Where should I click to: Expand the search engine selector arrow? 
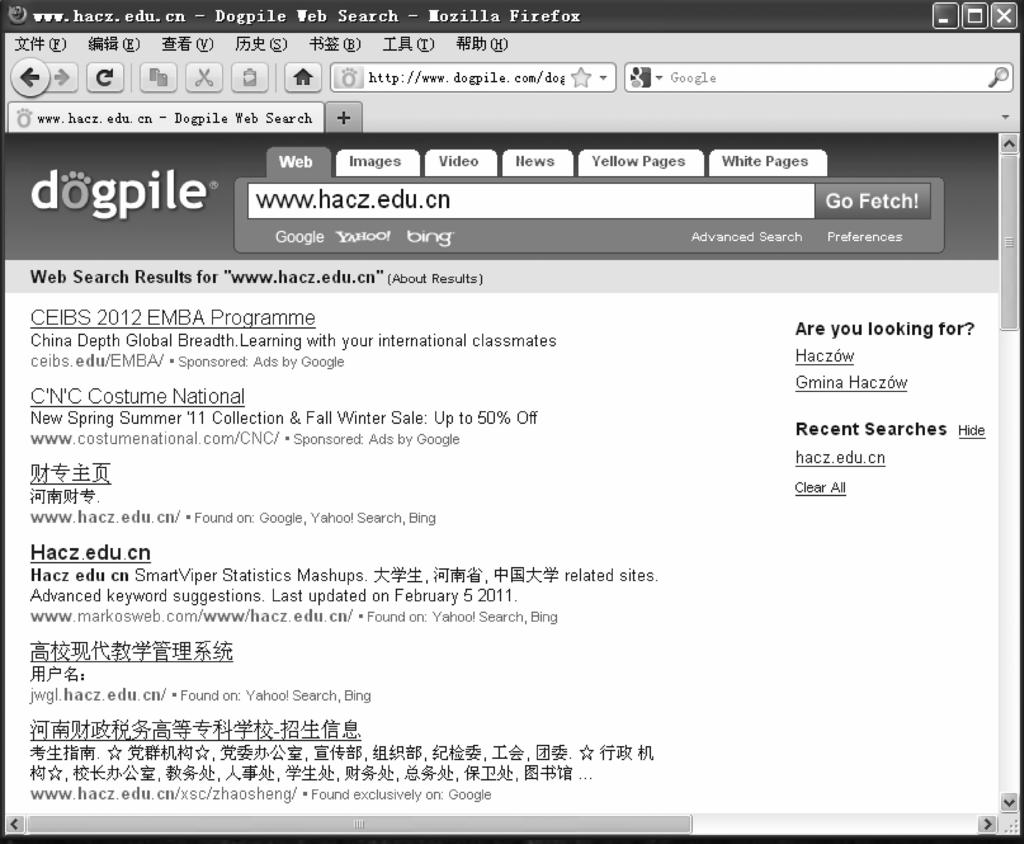(659, 78)
